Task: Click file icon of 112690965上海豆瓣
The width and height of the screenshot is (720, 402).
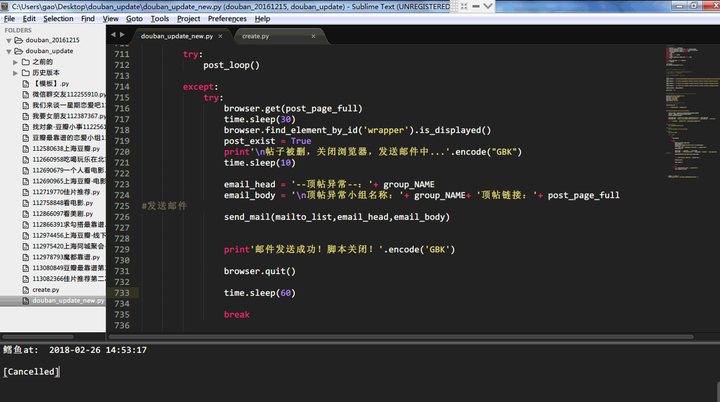Action: click(x=26, y=181)
